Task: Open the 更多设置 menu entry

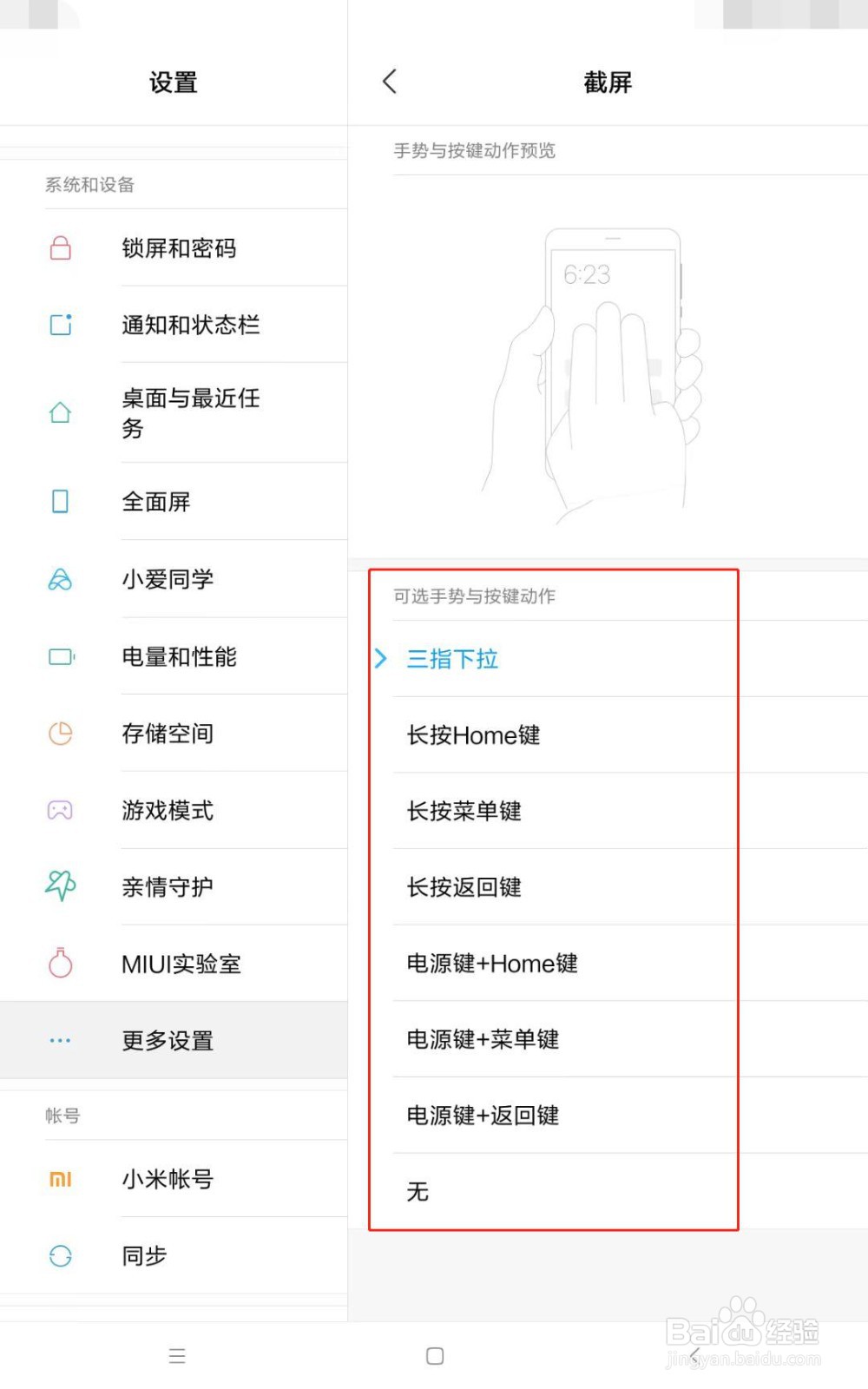Action: pos(167,1041)
